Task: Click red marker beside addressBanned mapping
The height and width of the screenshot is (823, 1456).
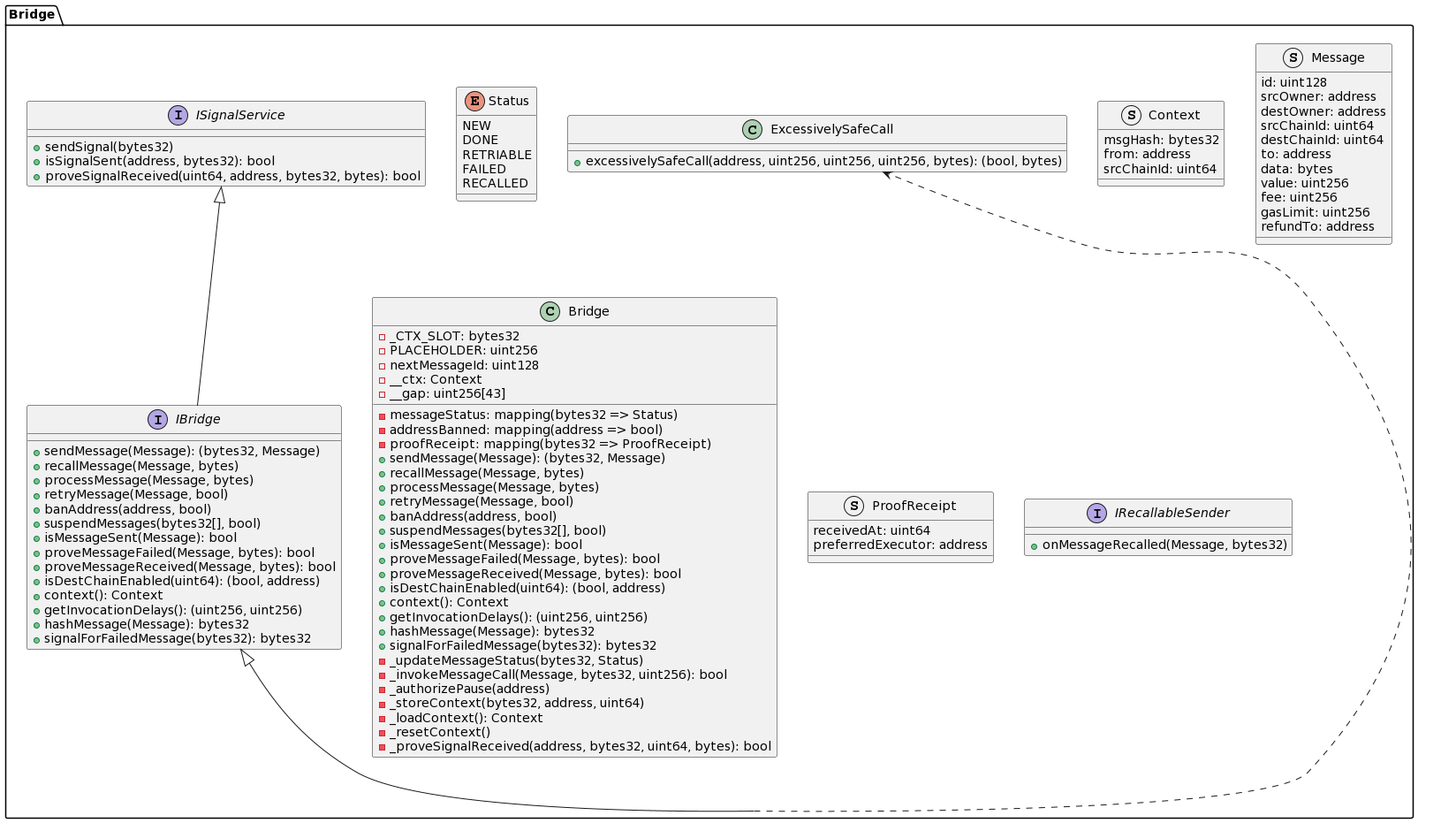Action: pyautogui.click(x=383, y=430)
